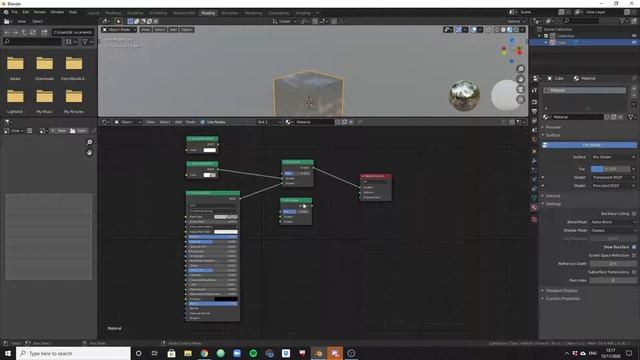Adjust Fac slider in Surface panel
Screen dimensions: 640x360
611,169
